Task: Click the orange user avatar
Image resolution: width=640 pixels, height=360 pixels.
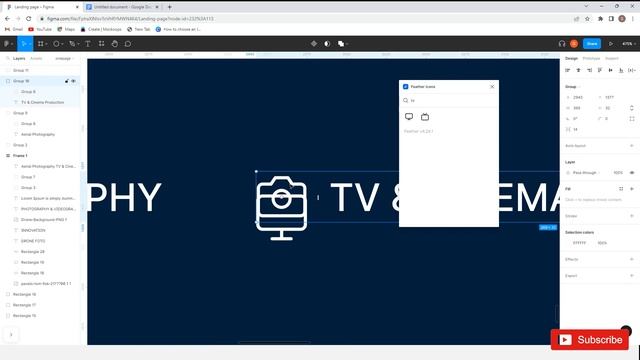Action: pyautogui.click(x=574, y=44)
